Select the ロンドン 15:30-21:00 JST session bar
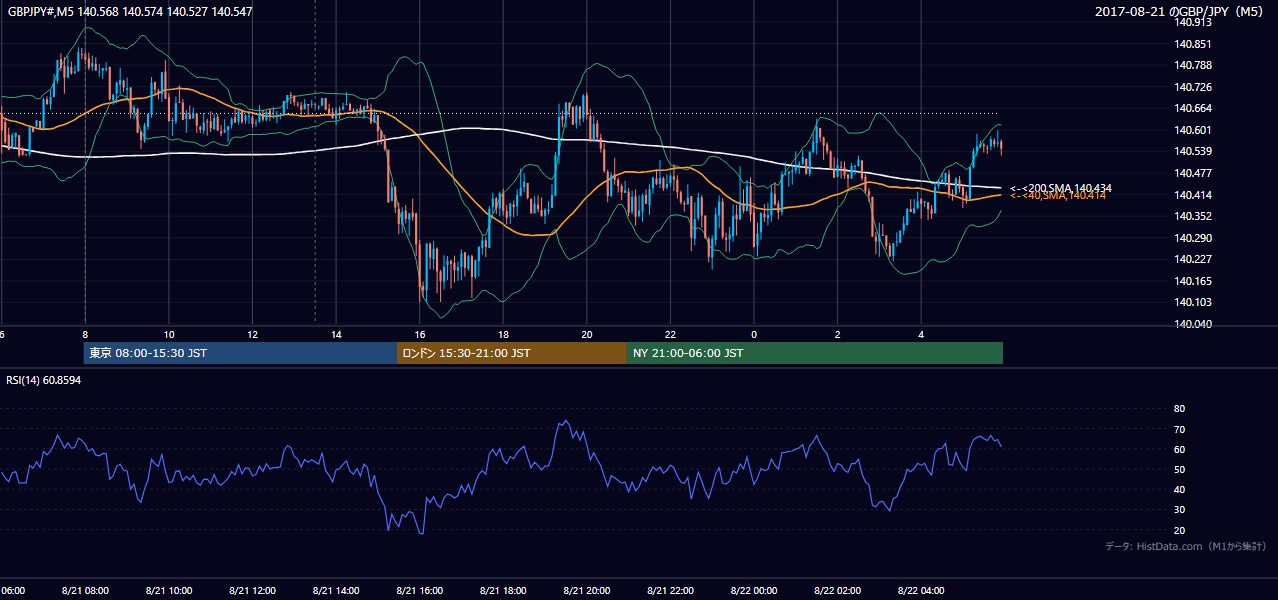Viewport: 1278px width, 600px height. 512,353
